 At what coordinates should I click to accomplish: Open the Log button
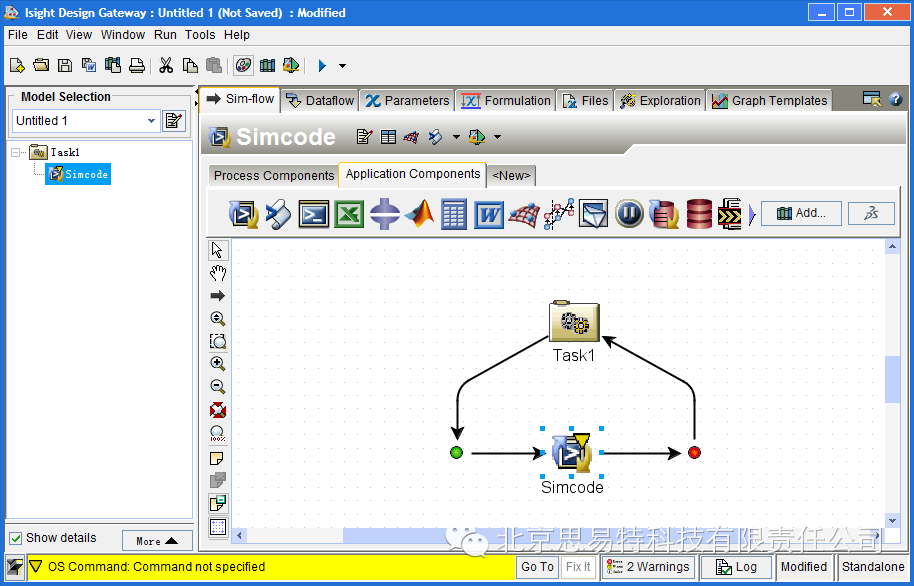(x=736, y=567)
